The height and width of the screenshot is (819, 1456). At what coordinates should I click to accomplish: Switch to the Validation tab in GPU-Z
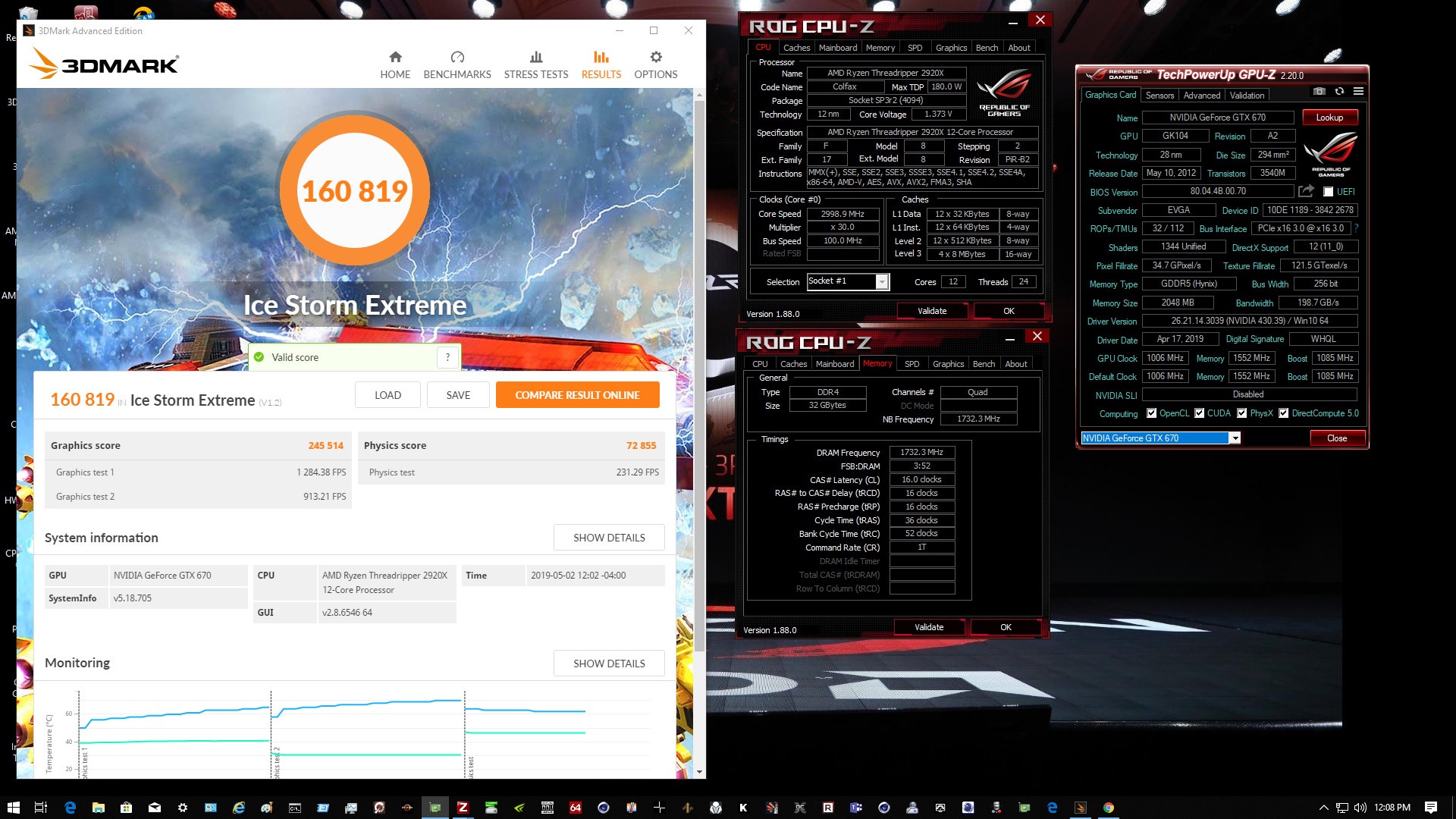tap(1247, 96)
